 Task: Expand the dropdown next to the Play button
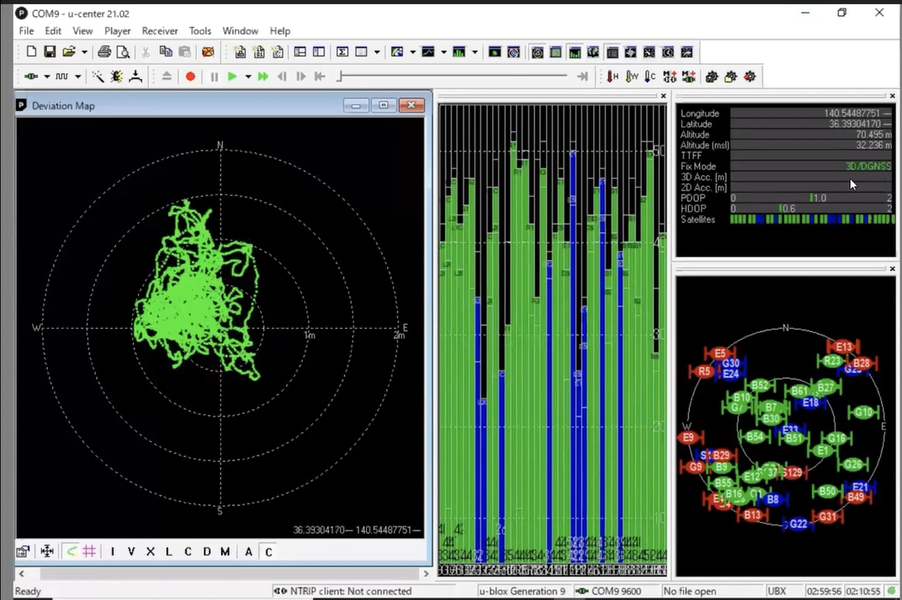(247, 76)
